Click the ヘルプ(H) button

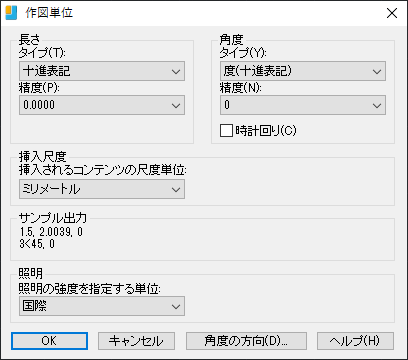click(x=355, y=341)
